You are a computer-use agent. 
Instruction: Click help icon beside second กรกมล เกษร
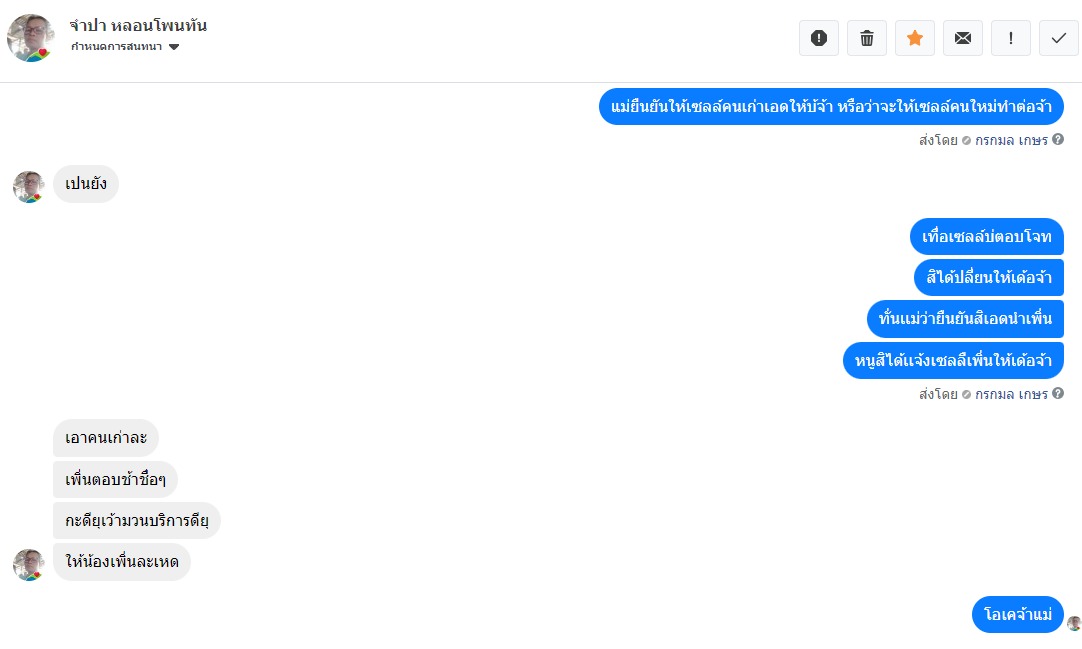(1058, 393)
